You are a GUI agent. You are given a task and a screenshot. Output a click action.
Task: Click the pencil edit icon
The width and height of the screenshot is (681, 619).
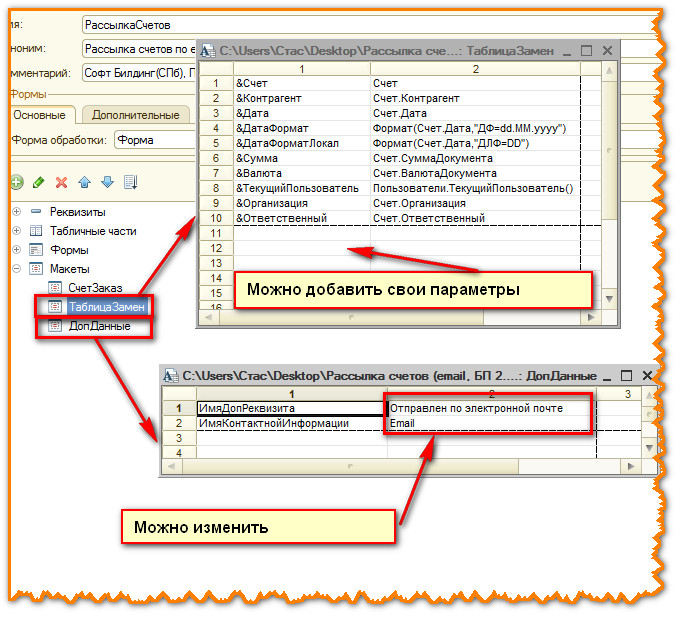coord(39,183)
